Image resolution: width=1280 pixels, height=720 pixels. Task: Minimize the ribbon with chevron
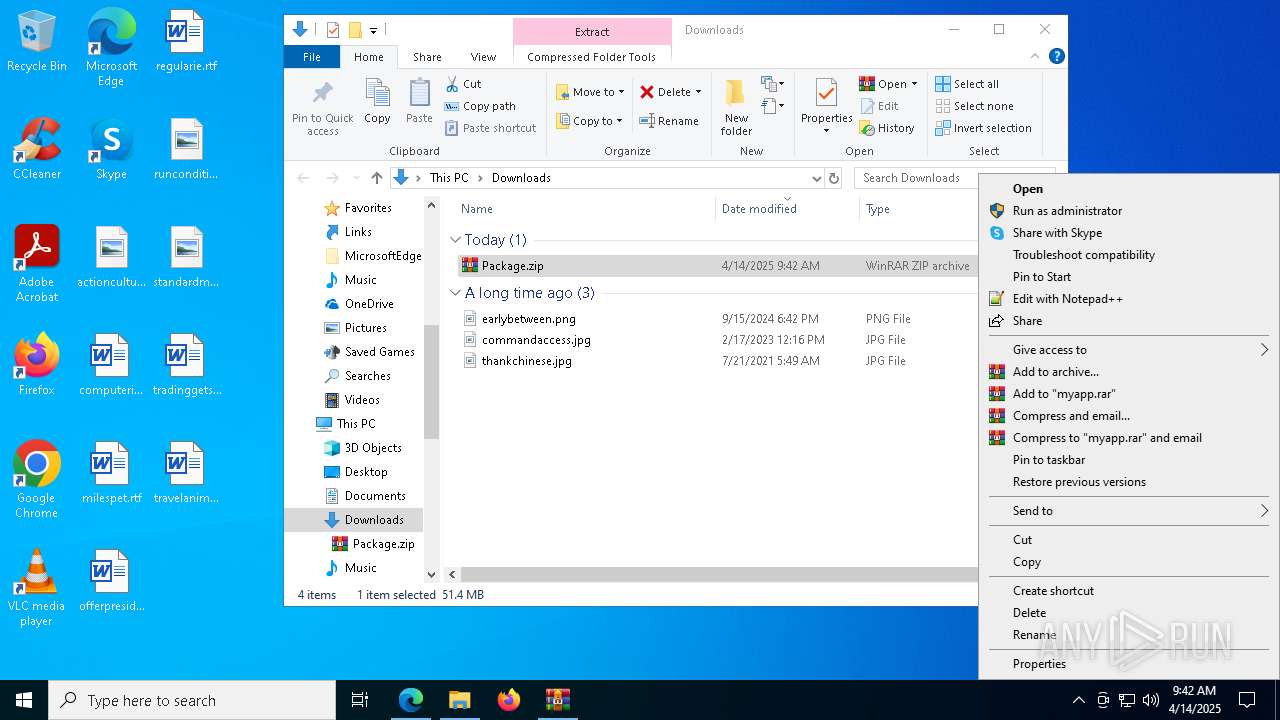1035,57
